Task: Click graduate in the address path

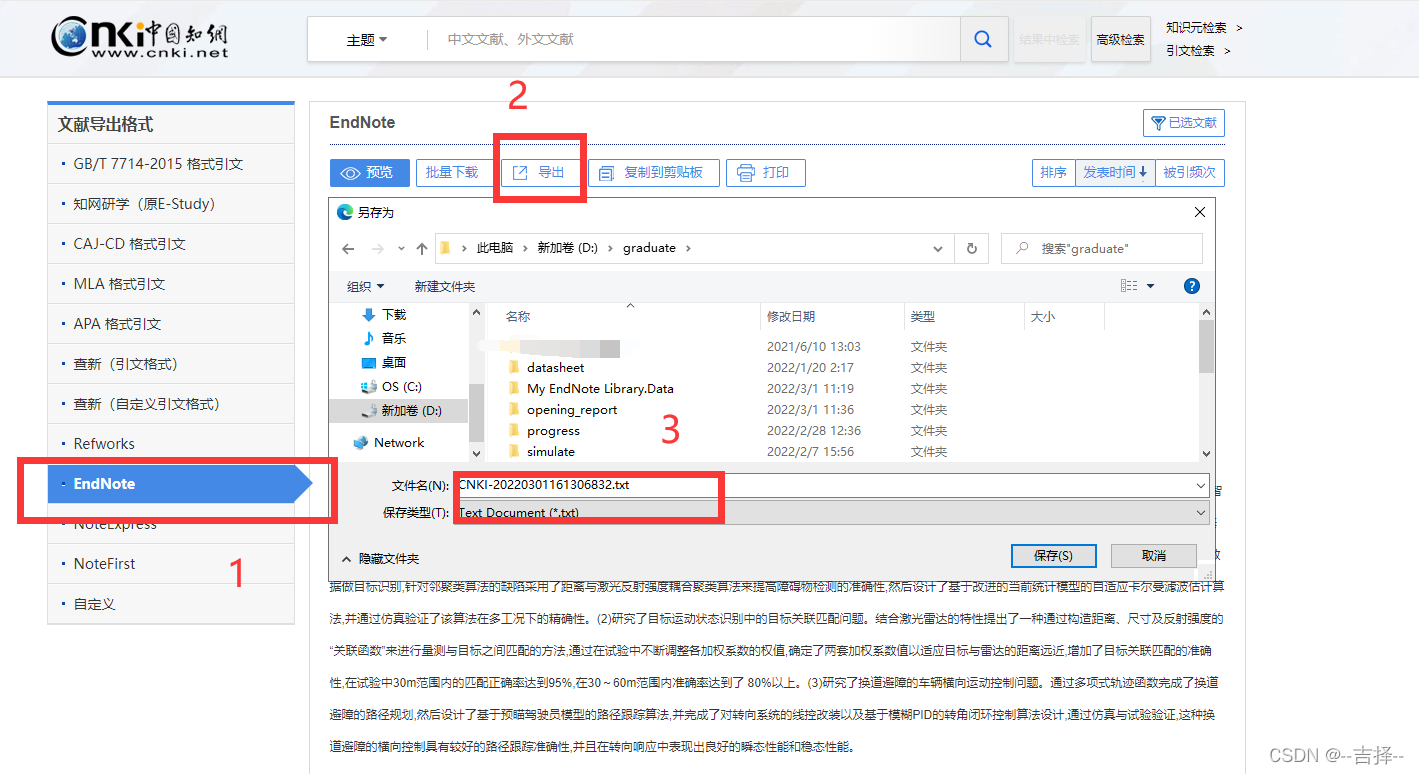Action: click(x=650, y=248)
